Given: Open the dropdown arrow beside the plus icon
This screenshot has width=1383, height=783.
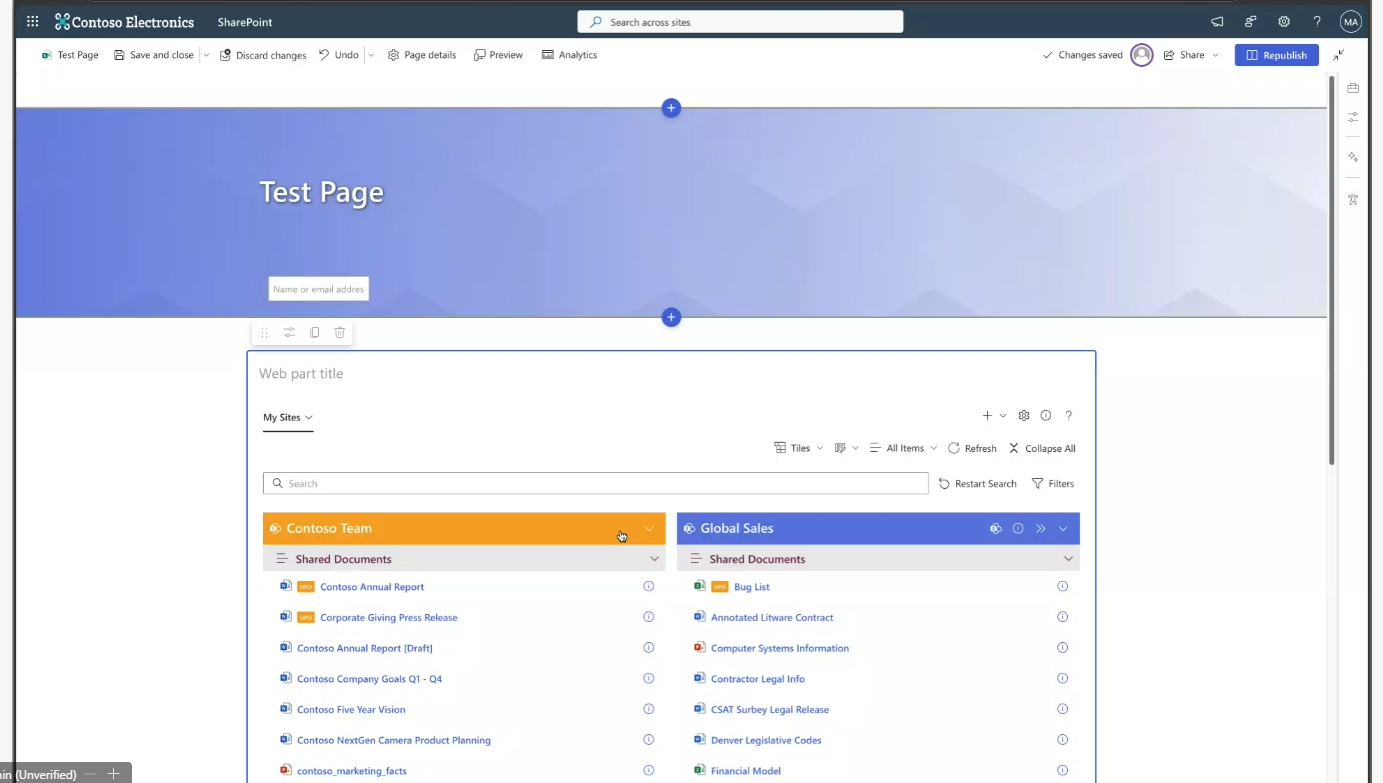Looking at the screenshot, I should pos(1003,415).
